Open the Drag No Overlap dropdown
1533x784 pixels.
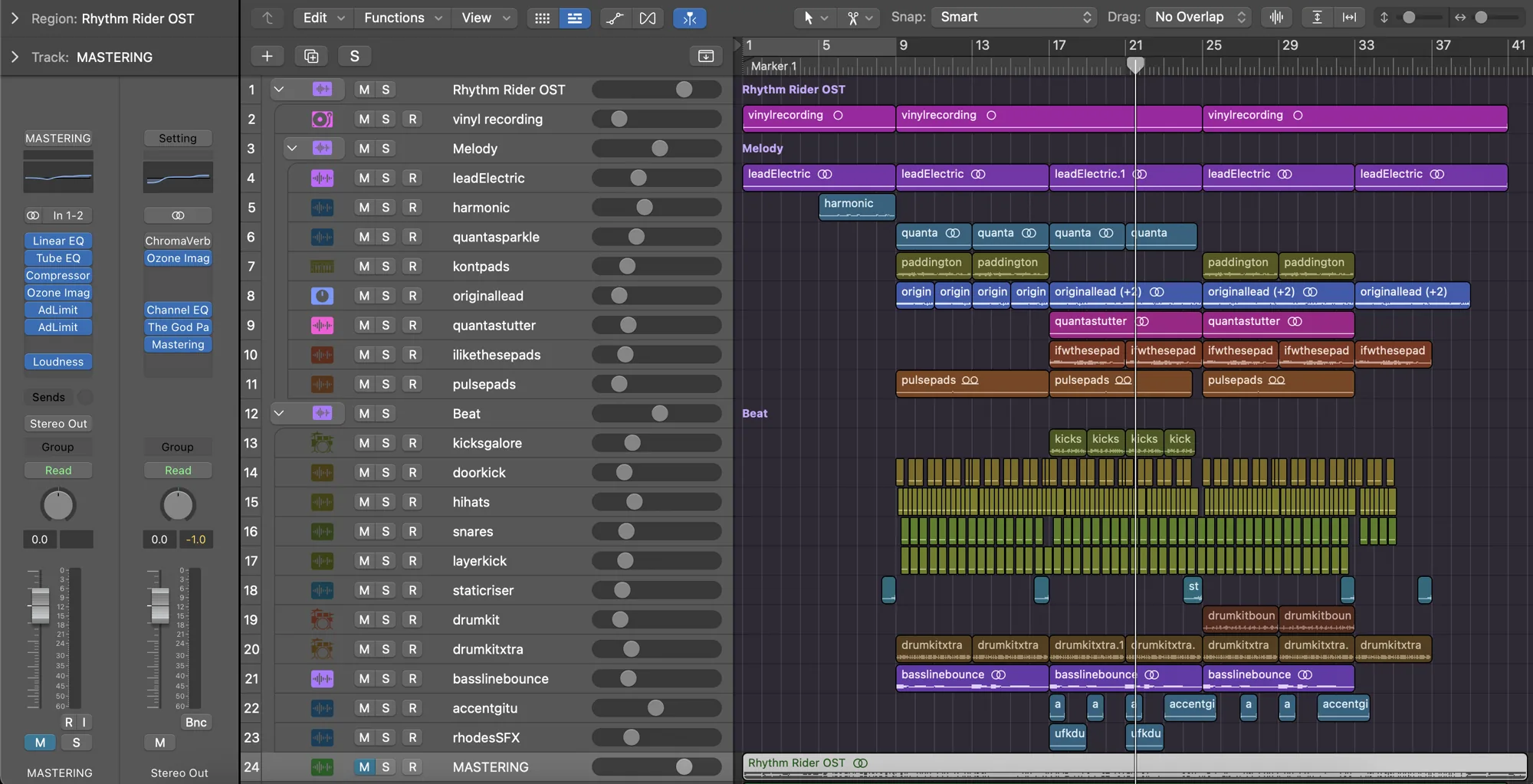click(x=1198, y=17)
